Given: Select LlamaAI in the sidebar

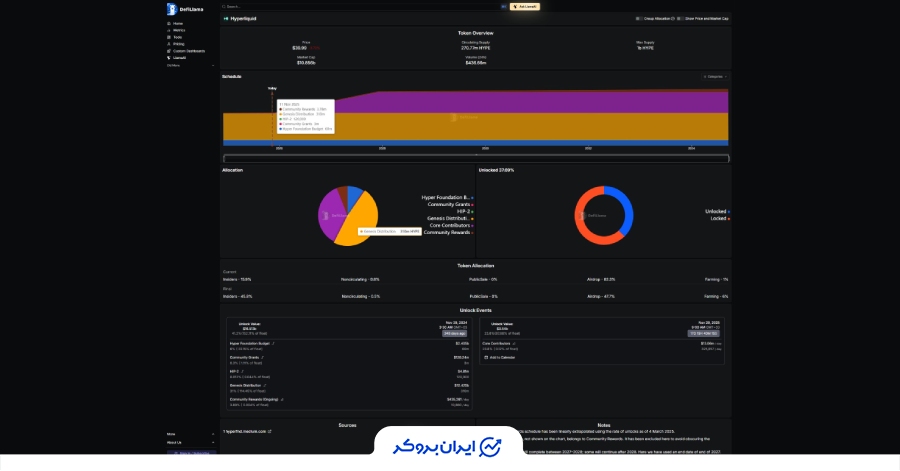Looking at the screenshot, I should [179, 58].
